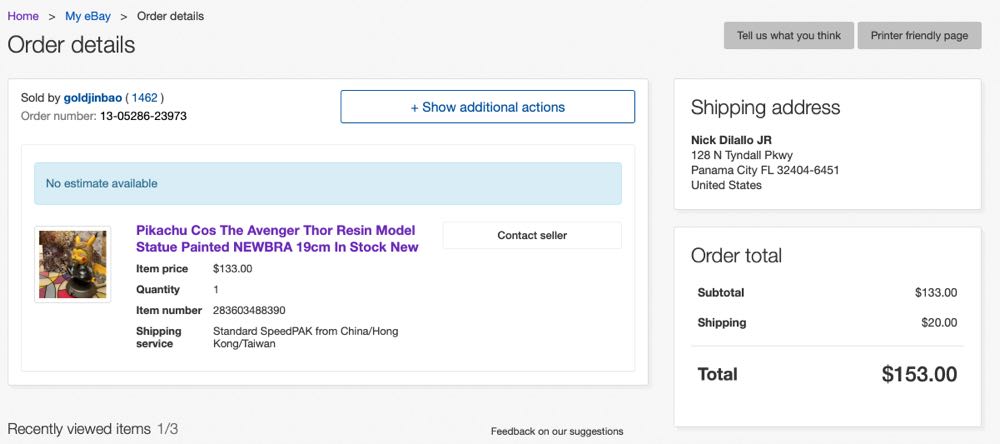The width and height of the screenshot is (1000, 444).
Task: Click the 'No estimate available' banner
Action: [327, 184]
